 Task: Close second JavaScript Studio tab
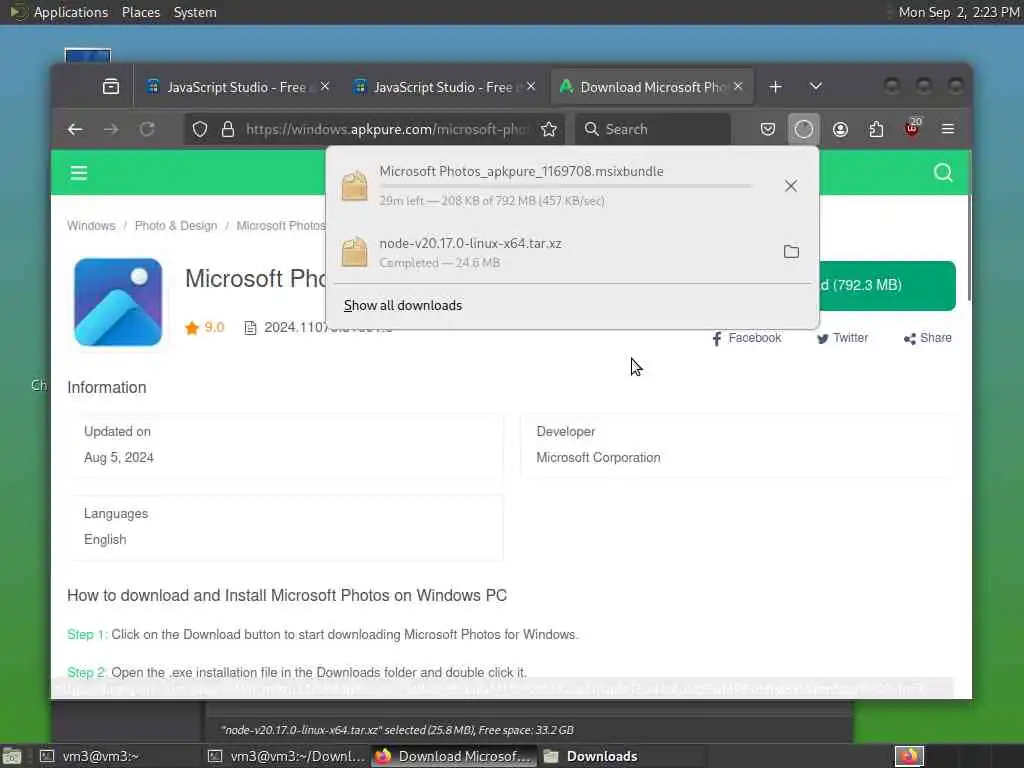[x=531, y=86]
